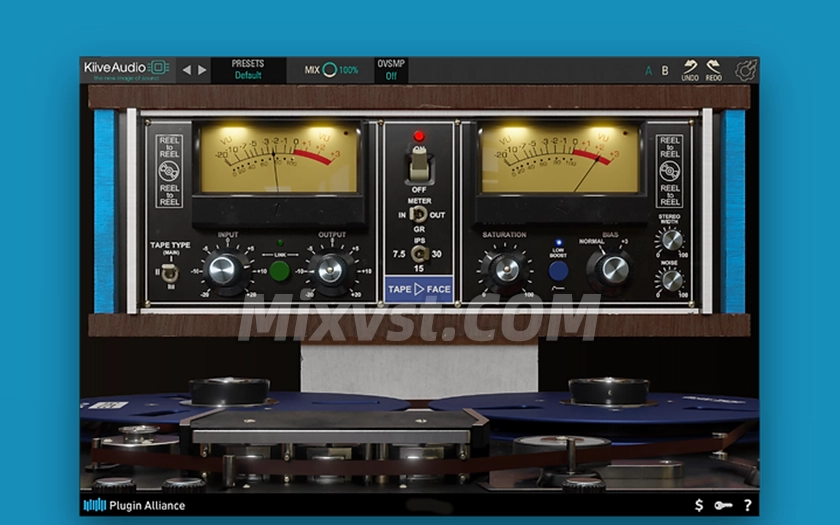The image size is (840, 525).
Task: Go to the next preset arrow
Action: [202, 70]
